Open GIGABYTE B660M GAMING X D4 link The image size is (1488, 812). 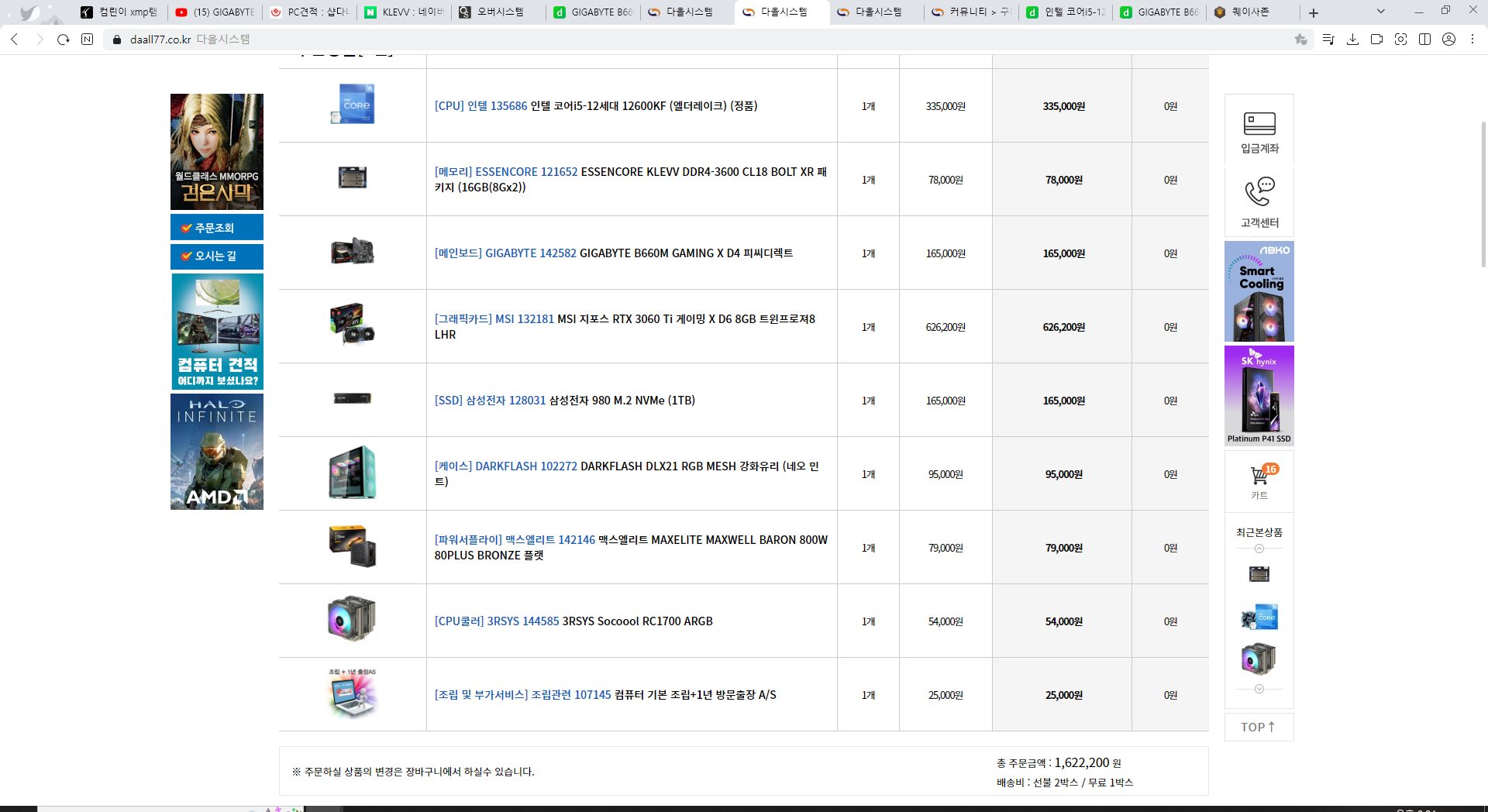tap(614, 253)
